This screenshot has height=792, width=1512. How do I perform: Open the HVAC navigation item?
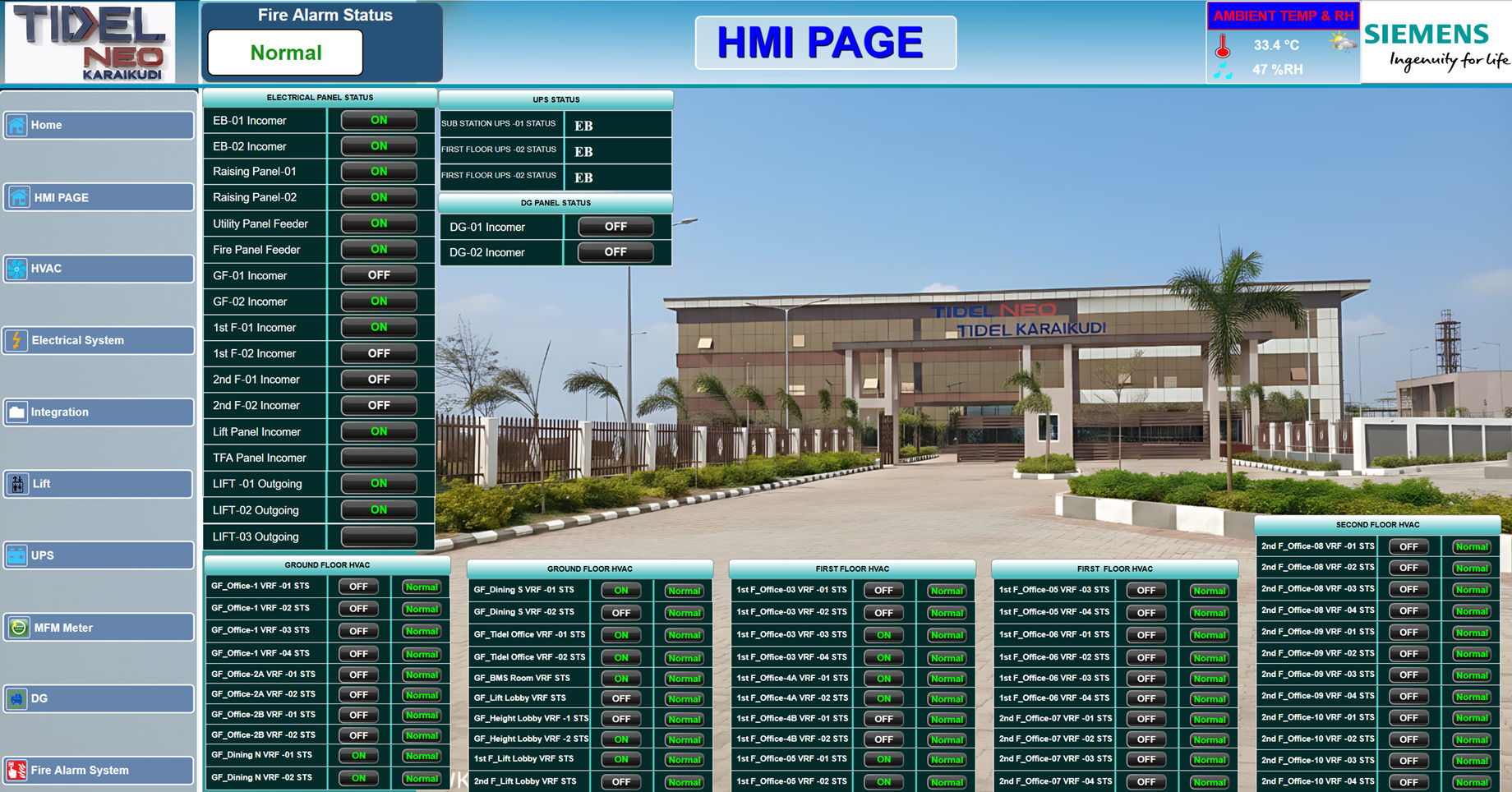point(99,269)
